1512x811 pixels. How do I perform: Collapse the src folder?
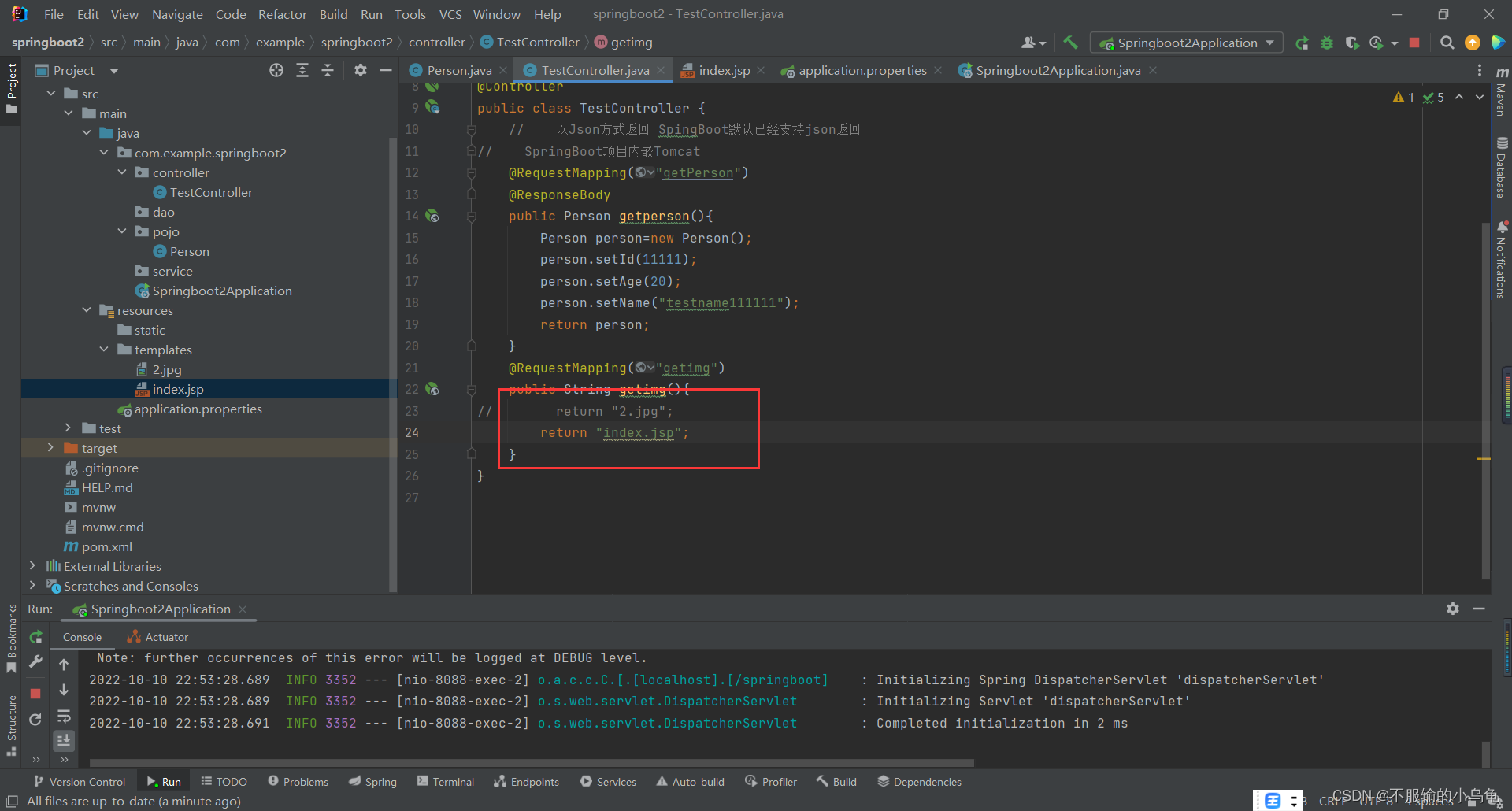51,94
